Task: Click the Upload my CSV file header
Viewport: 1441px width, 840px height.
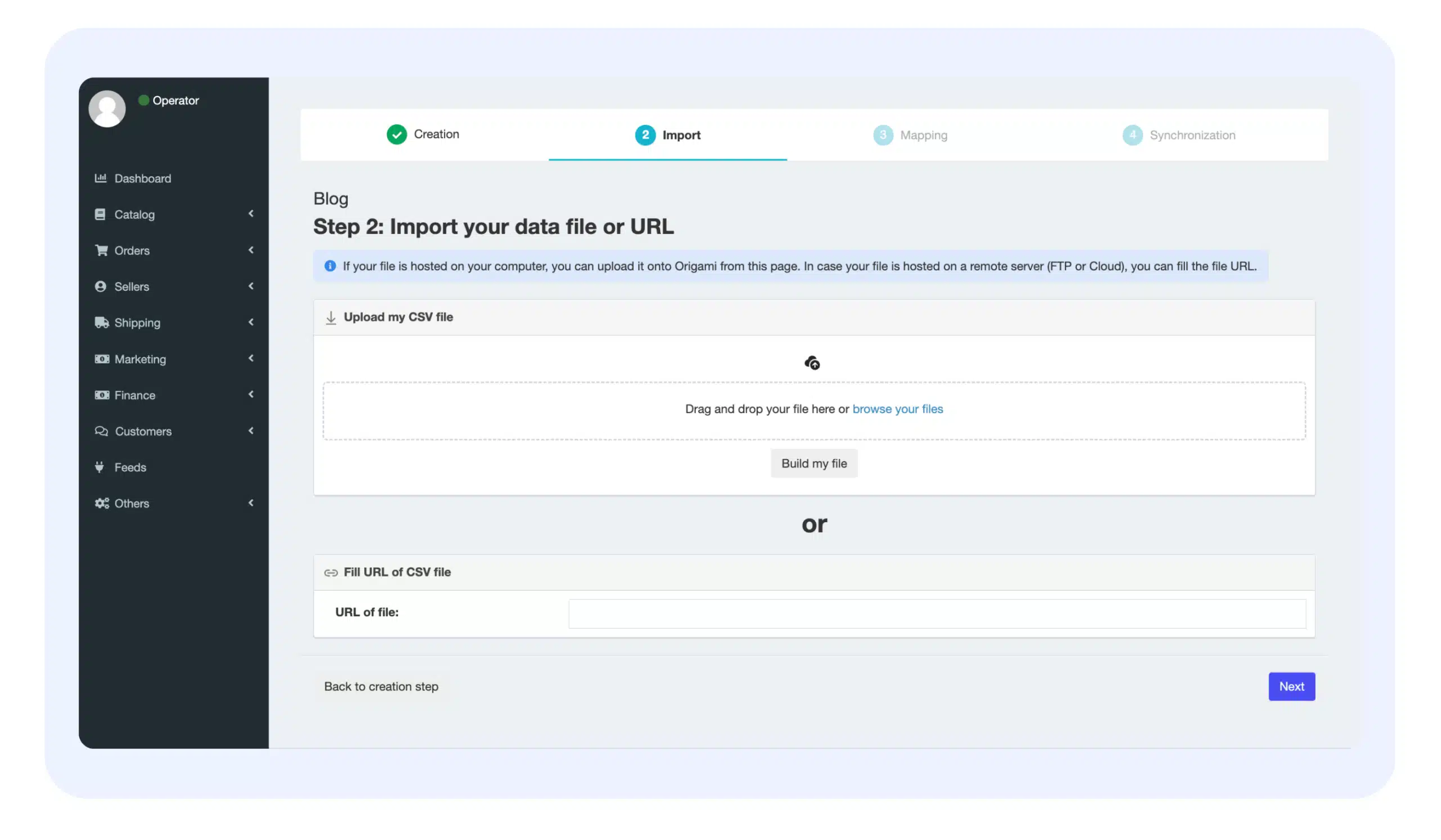Action: 814,317
